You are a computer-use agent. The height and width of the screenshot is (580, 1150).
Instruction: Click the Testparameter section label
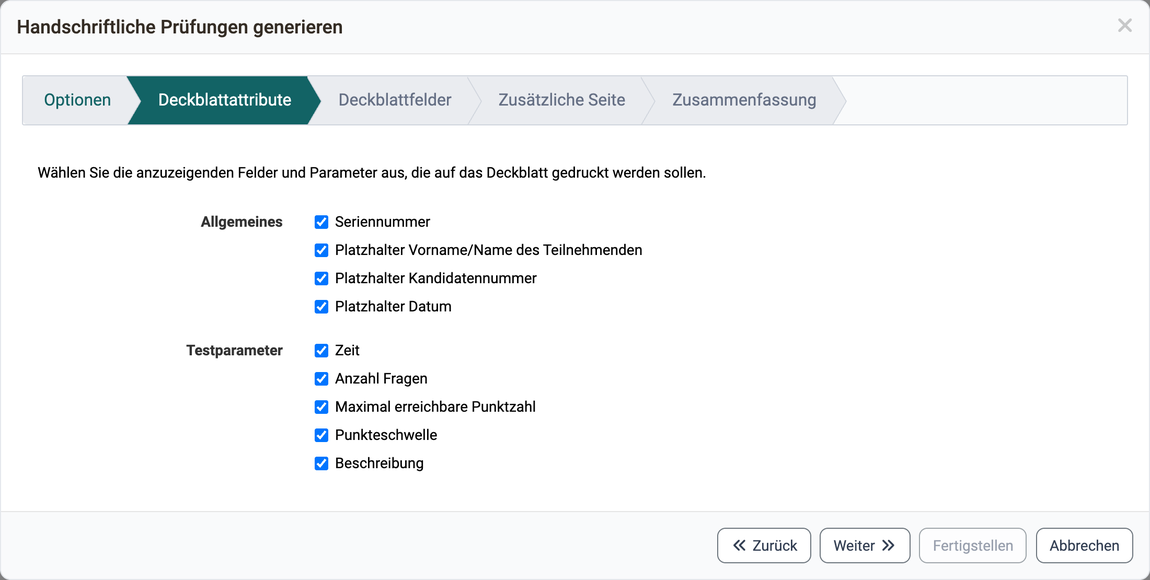click(x=234, y=350)
